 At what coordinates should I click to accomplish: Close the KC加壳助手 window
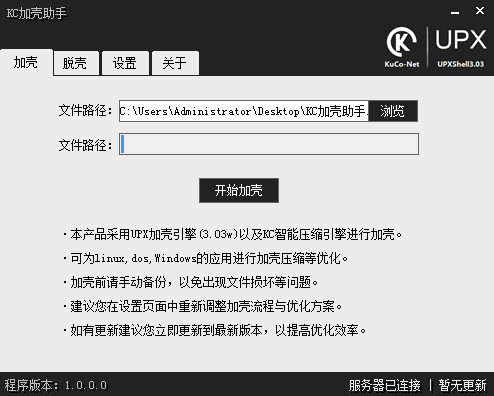click(480, 11)
